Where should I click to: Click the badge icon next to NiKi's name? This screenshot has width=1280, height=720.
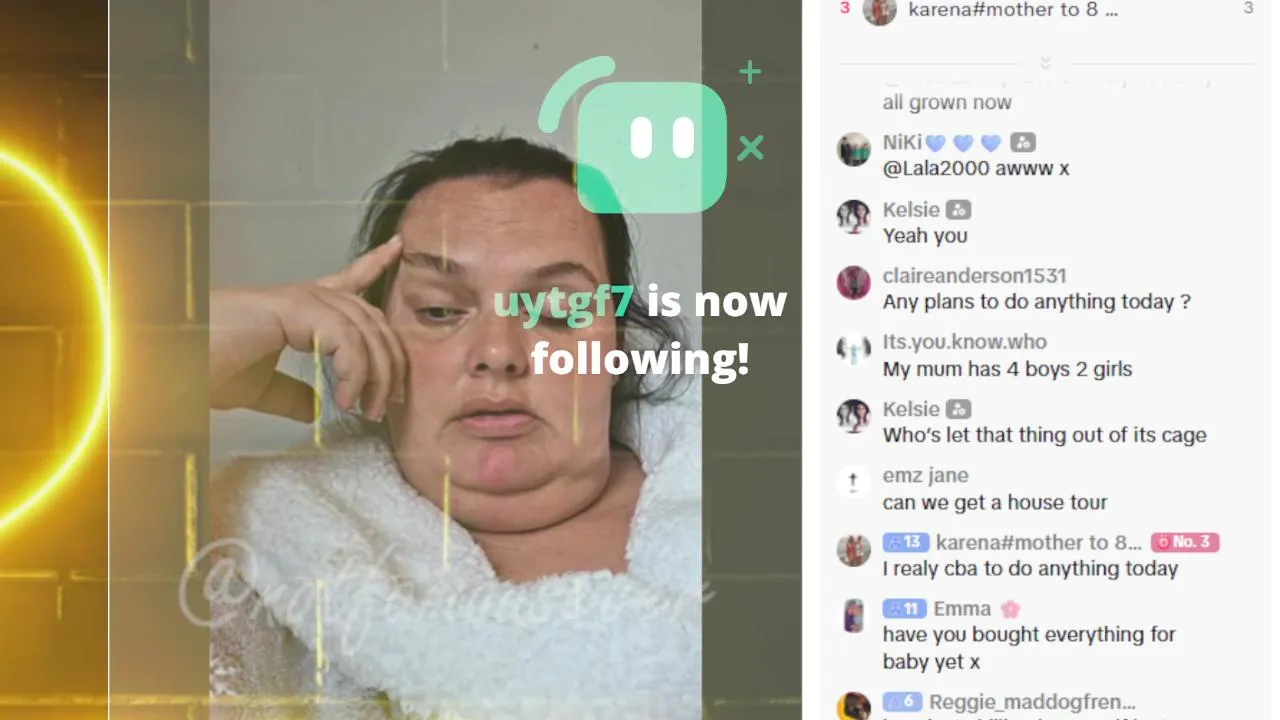click(1022, 142)
